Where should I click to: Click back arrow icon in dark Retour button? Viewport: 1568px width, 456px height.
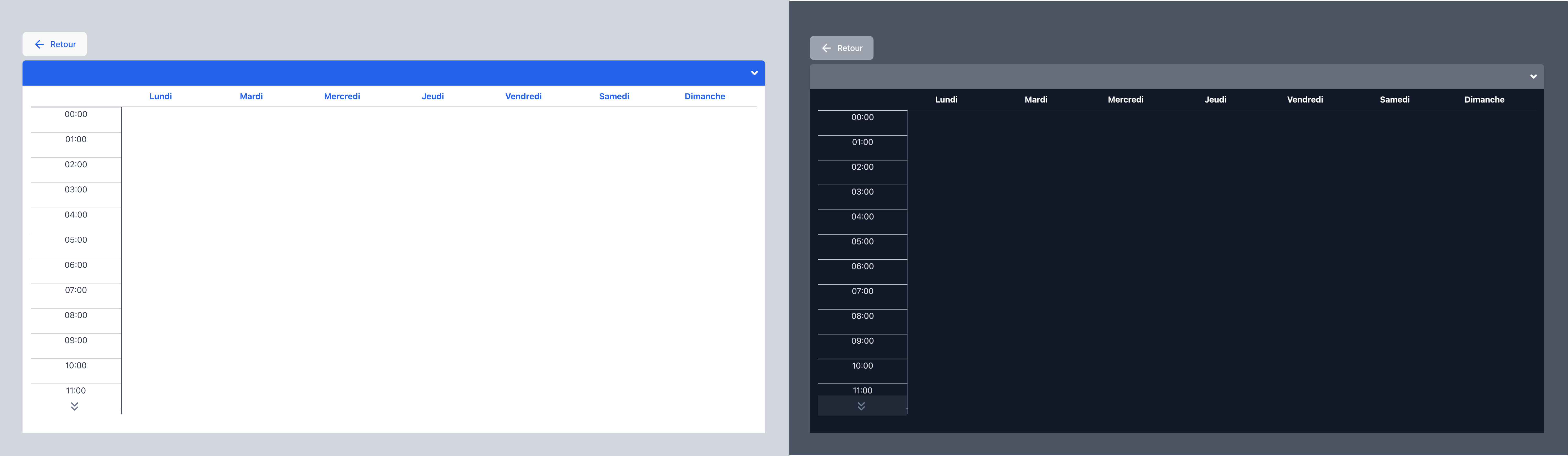point(827,48)
